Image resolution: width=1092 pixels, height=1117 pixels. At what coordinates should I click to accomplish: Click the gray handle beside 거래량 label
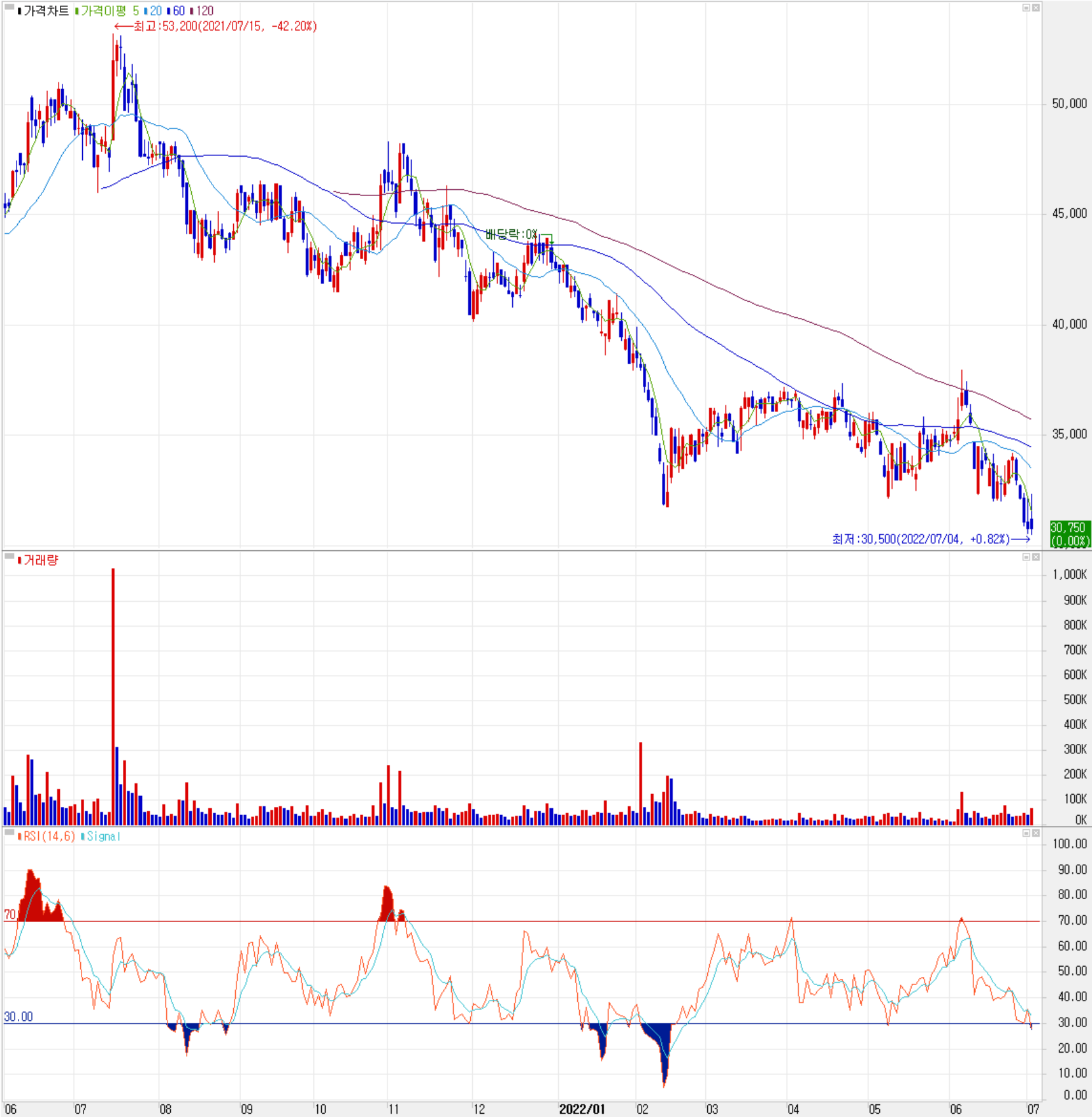point(10,557)
